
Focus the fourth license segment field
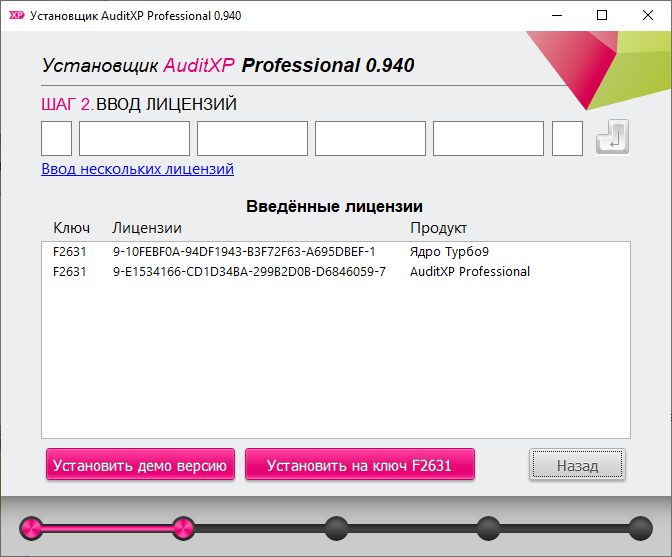370,138
